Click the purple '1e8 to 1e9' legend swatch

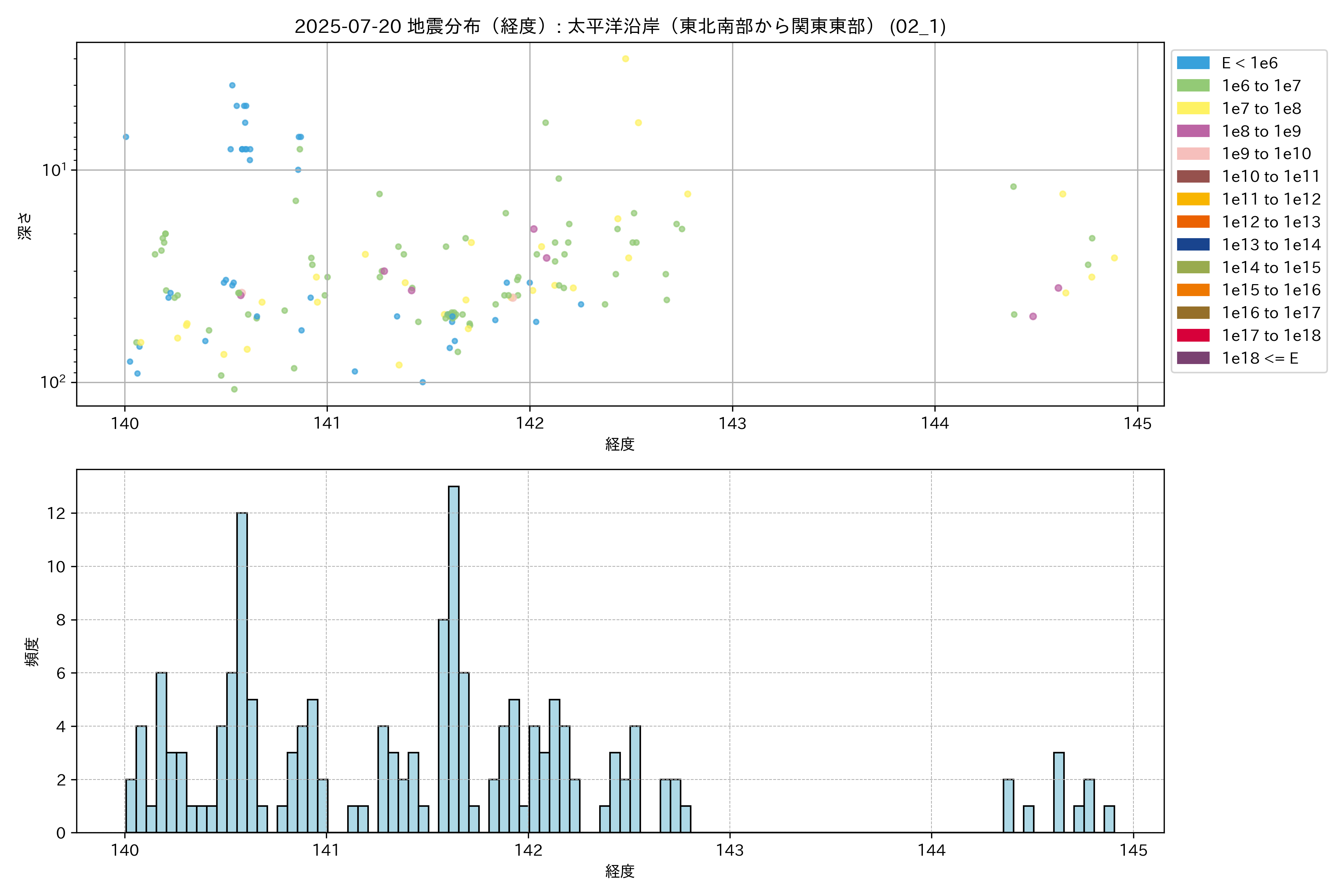click(1192, 131)
